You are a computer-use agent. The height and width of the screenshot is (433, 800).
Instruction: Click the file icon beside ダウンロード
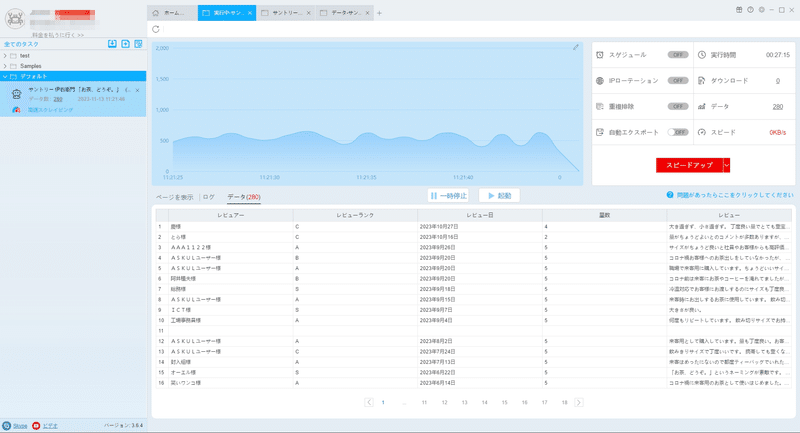702,81
